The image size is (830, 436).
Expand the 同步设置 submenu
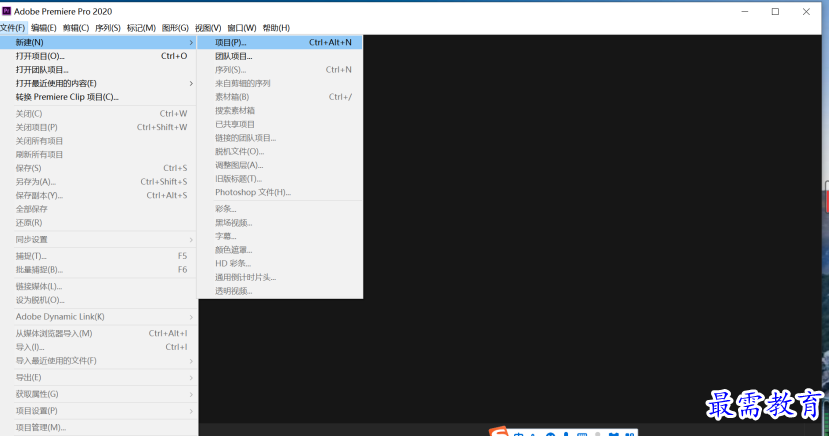point(99,240)
